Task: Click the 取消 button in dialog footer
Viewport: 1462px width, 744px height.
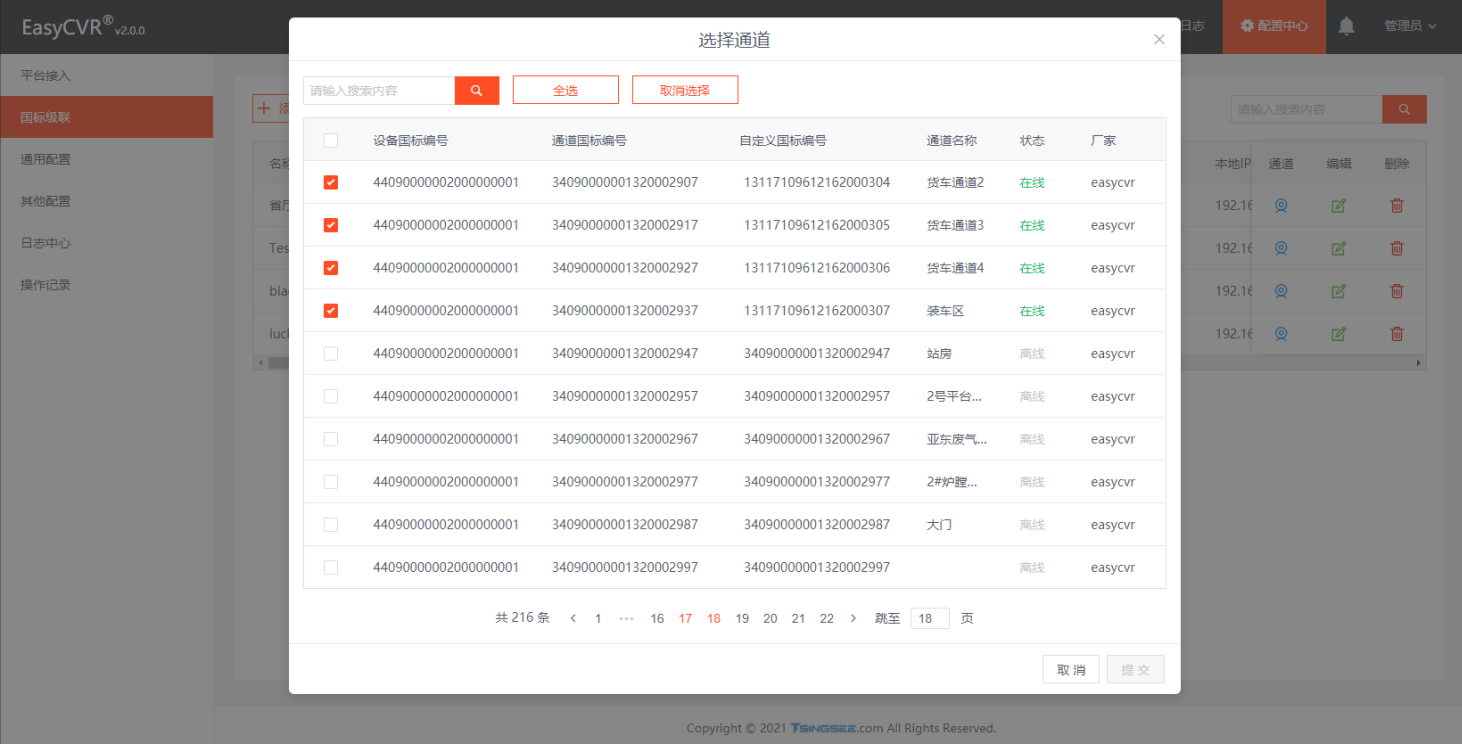Action: (1071, 670)
